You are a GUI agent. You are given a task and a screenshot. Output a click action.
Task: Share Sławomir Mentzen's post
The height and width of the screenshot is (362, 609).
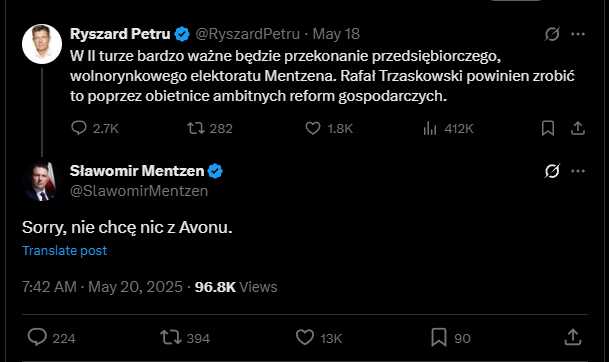[x=572, y=337]
